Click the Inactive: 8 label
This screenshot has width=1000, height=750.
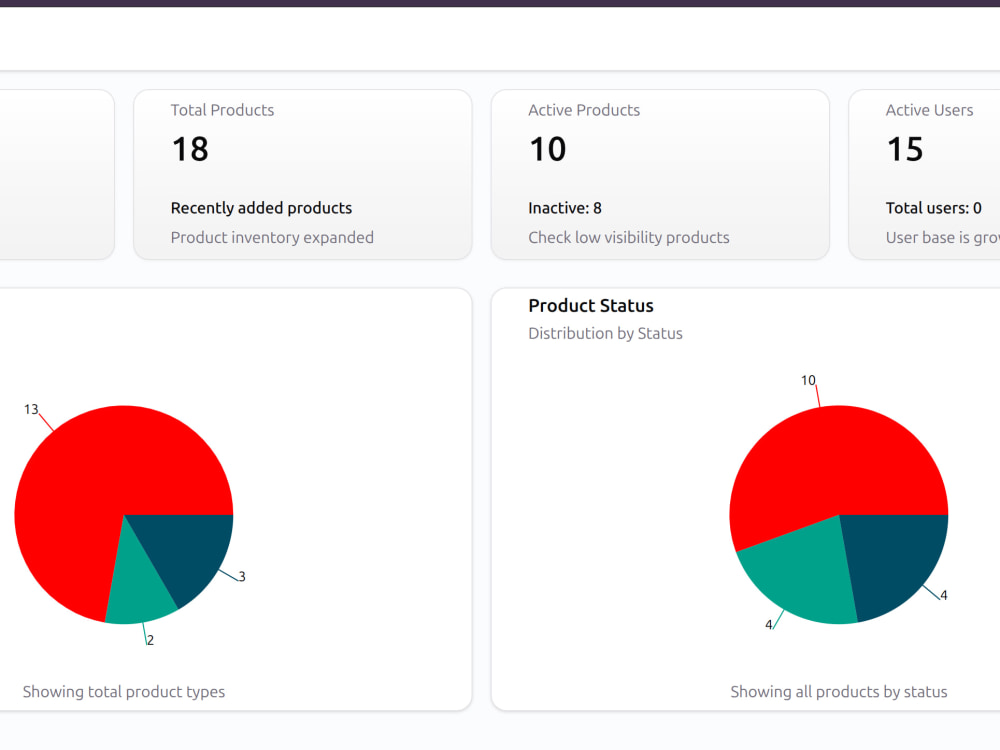(564, 208)
